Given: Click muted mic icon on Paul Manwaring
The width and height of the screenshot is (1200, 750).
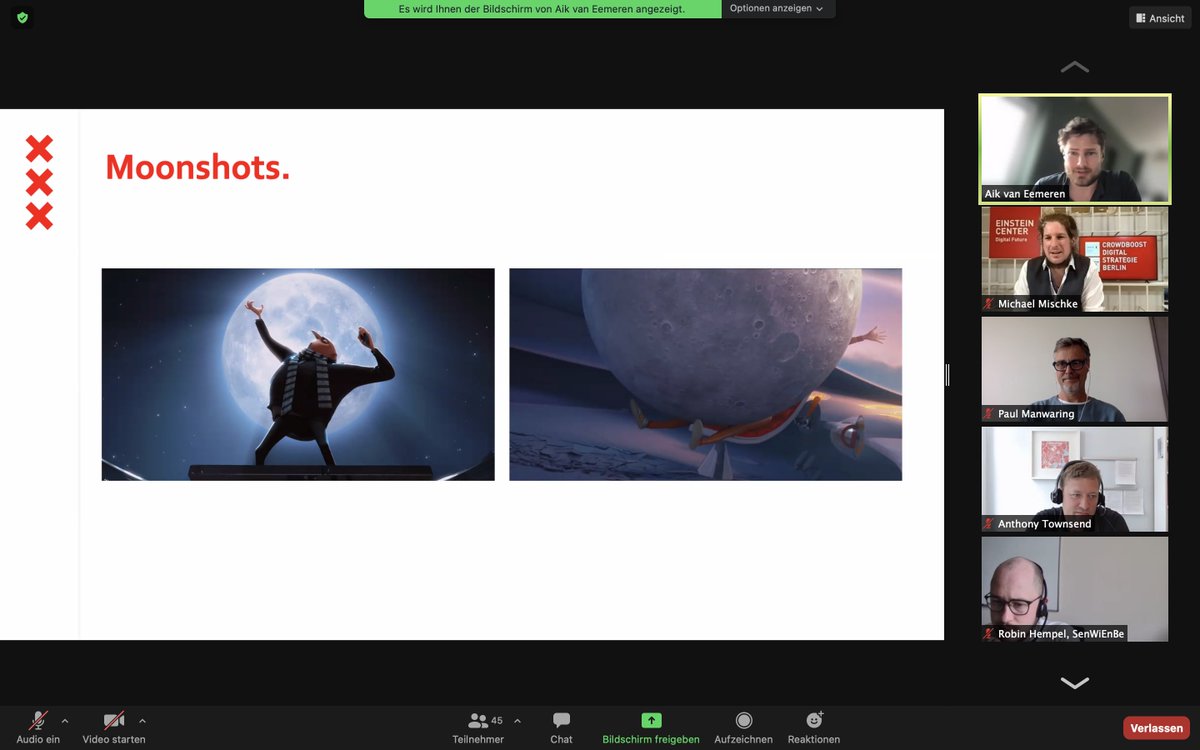Looking at the screenshot, I should (x=990, y=413).
